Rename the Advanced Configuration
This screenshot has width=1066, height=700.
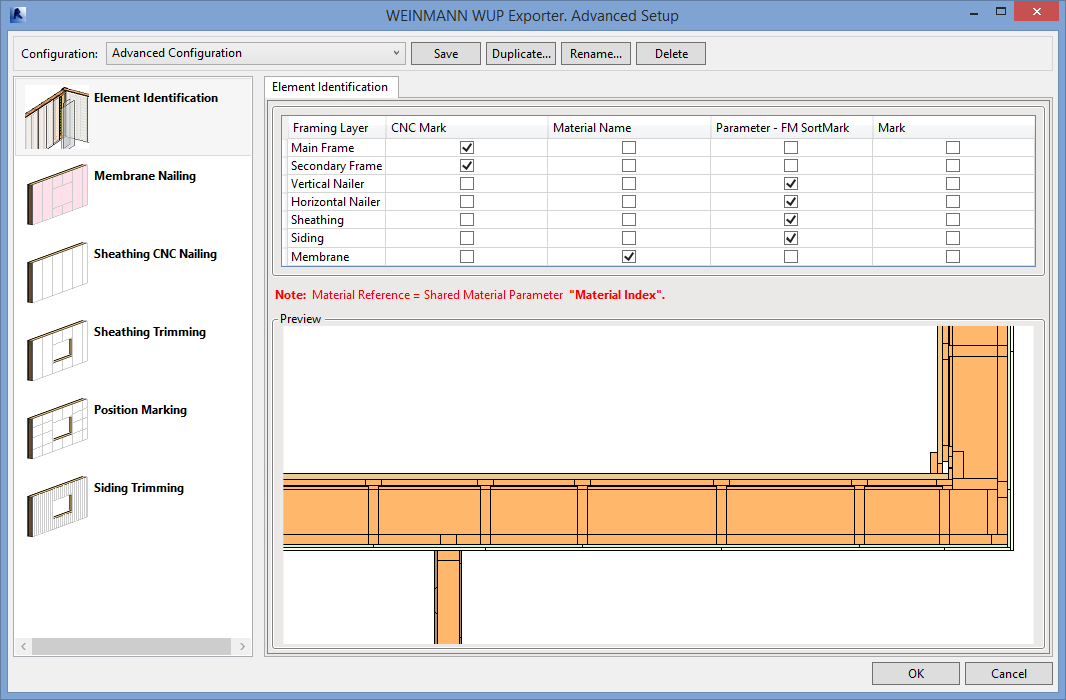point(595,53)
